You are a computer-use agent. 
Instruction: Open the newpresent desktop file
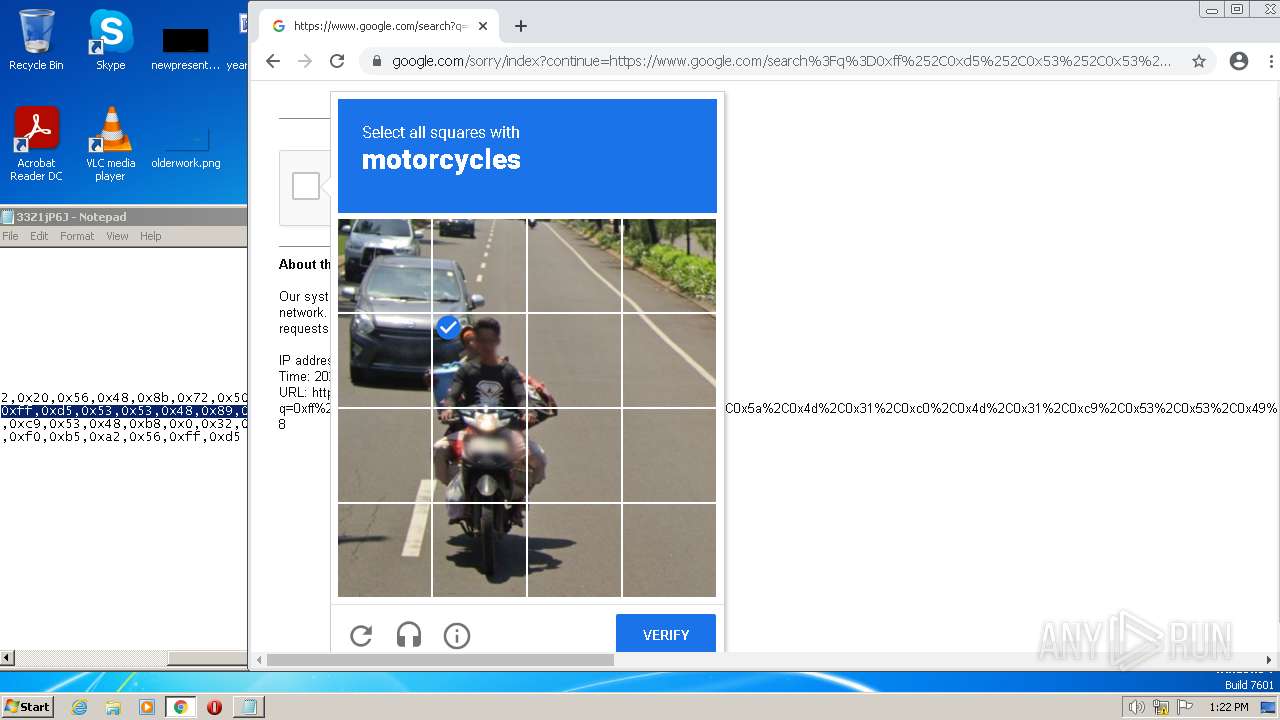[x=186, y=48]
